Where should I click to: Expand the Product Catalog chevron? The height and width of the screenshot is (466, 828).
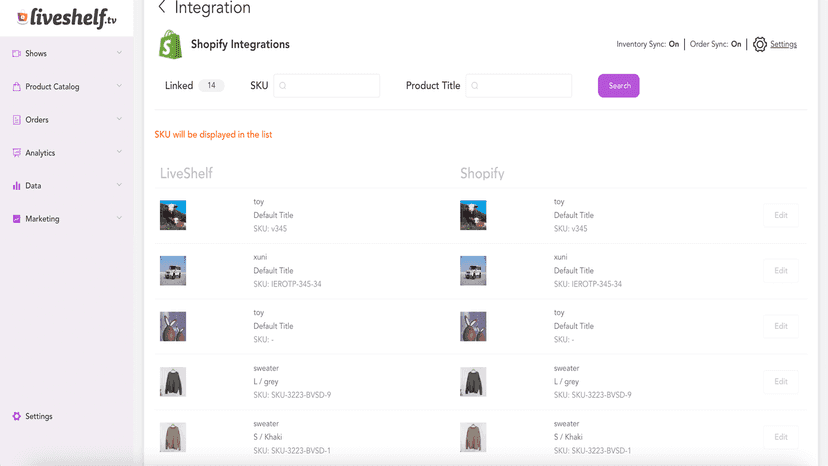[x=119, y=86]
